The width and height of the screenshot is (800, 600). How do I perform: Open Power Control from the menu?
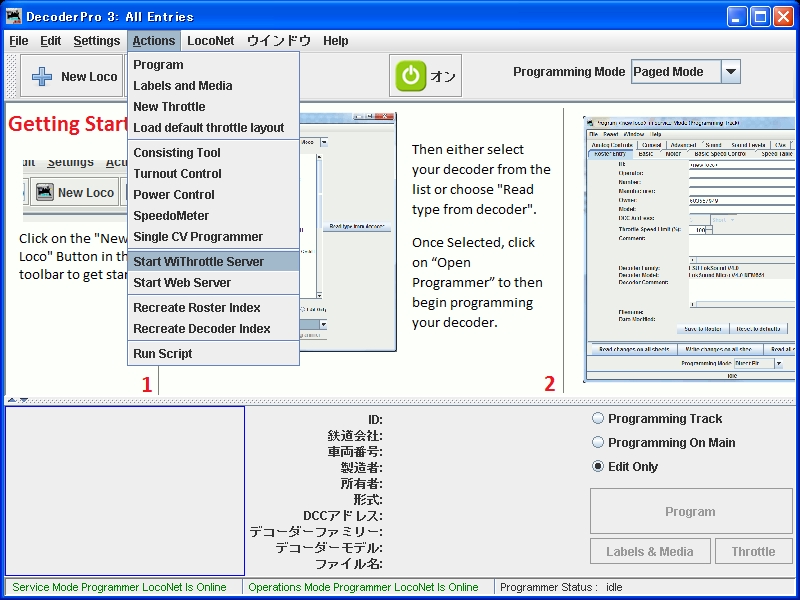pyautogui.click(x=213, y=194)
